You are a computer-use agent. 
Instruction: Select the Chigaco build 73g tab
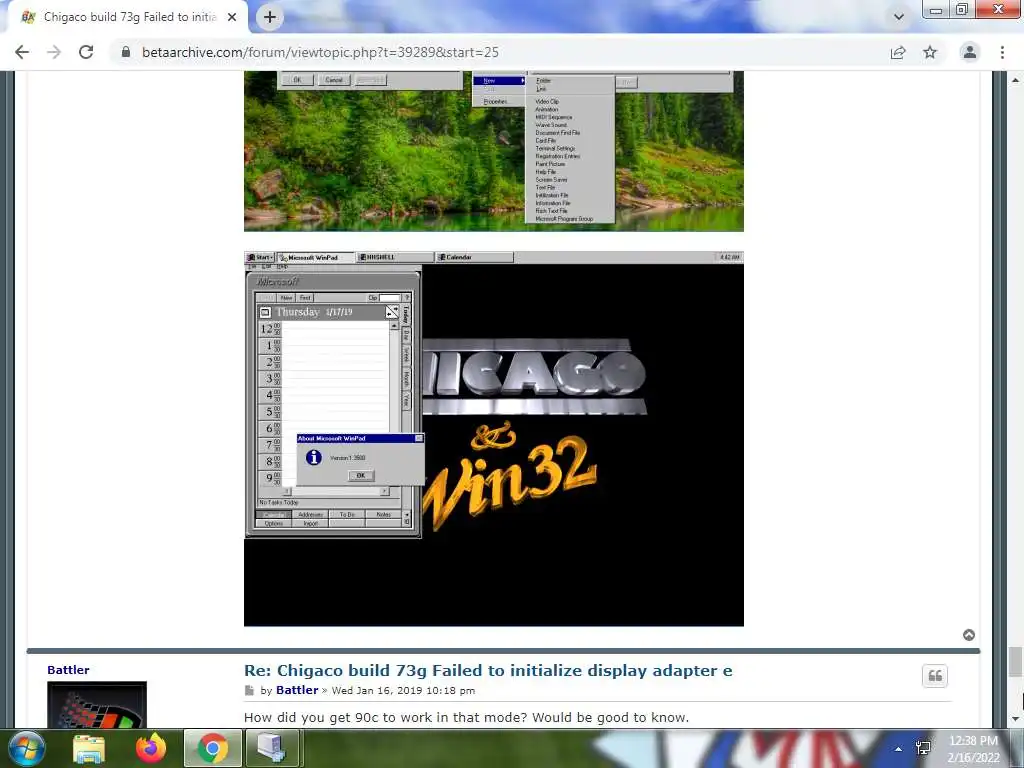[x=129, y=17]
